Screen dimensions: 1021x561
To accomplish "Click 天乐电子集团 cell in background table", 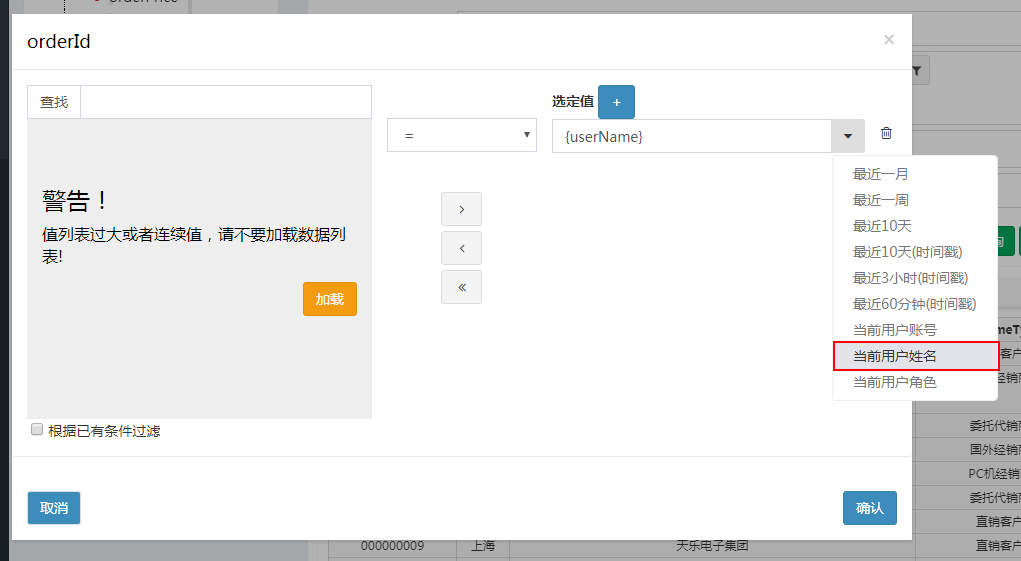I will tap(712, 546).
